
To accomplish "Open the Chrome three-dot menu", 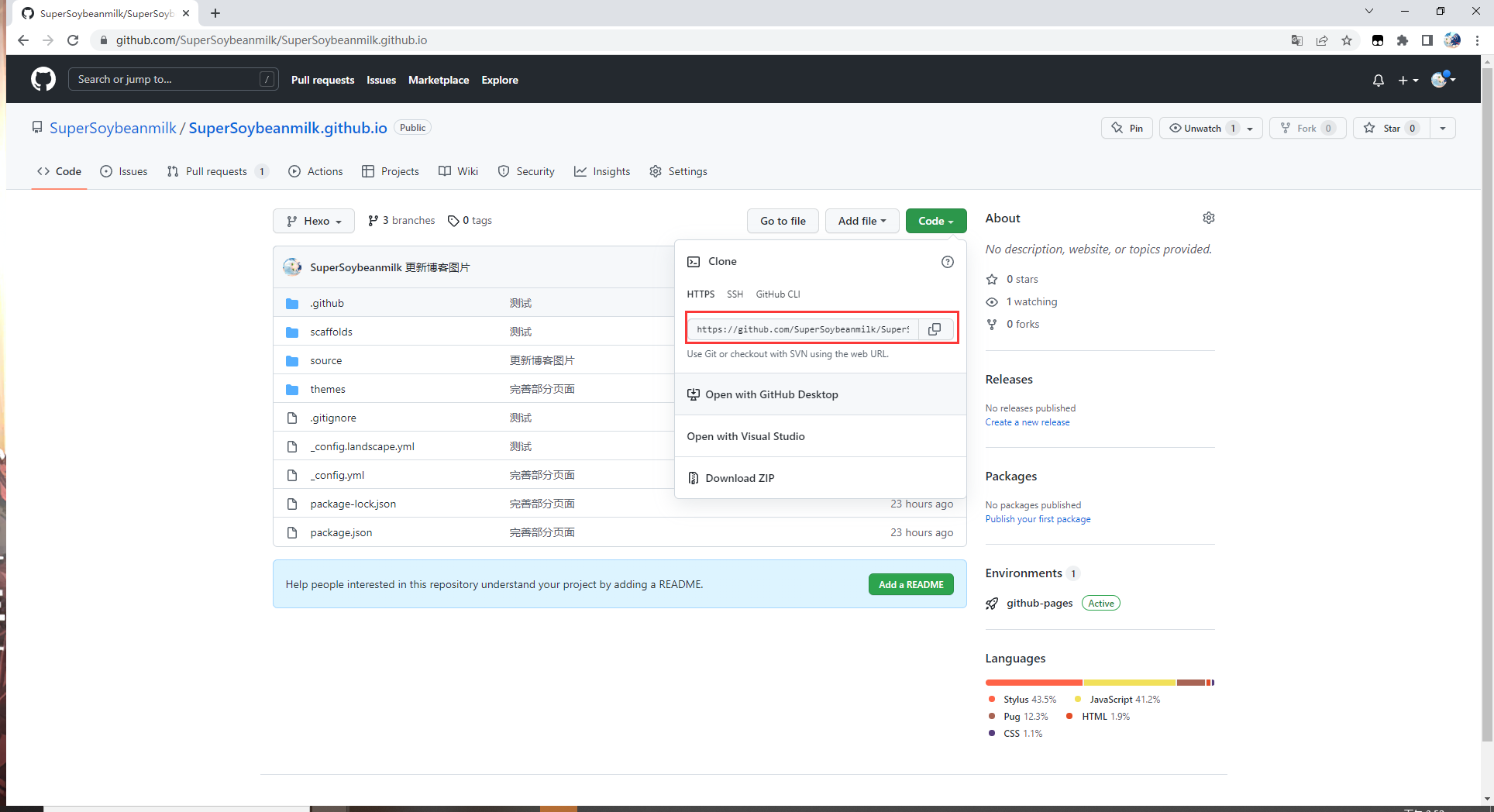I will click(x=1478, y=40).
